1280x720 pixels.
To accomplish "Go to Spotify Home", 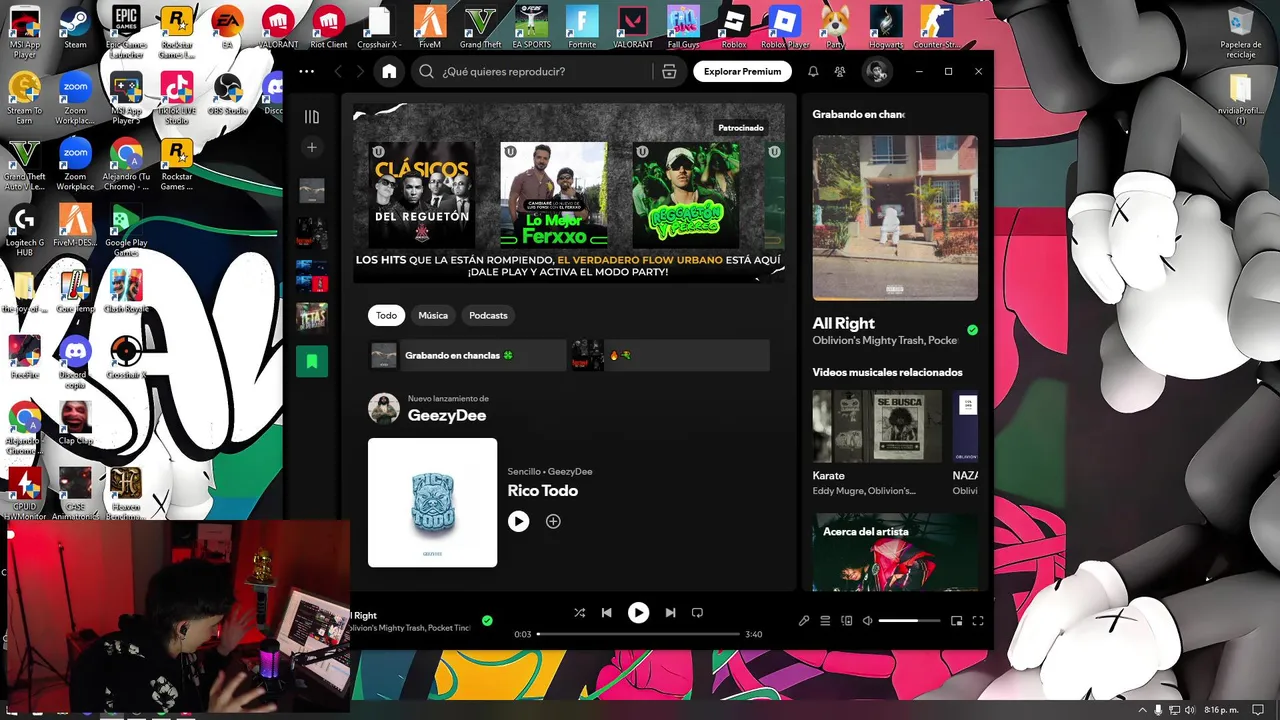I will [389, 71].
